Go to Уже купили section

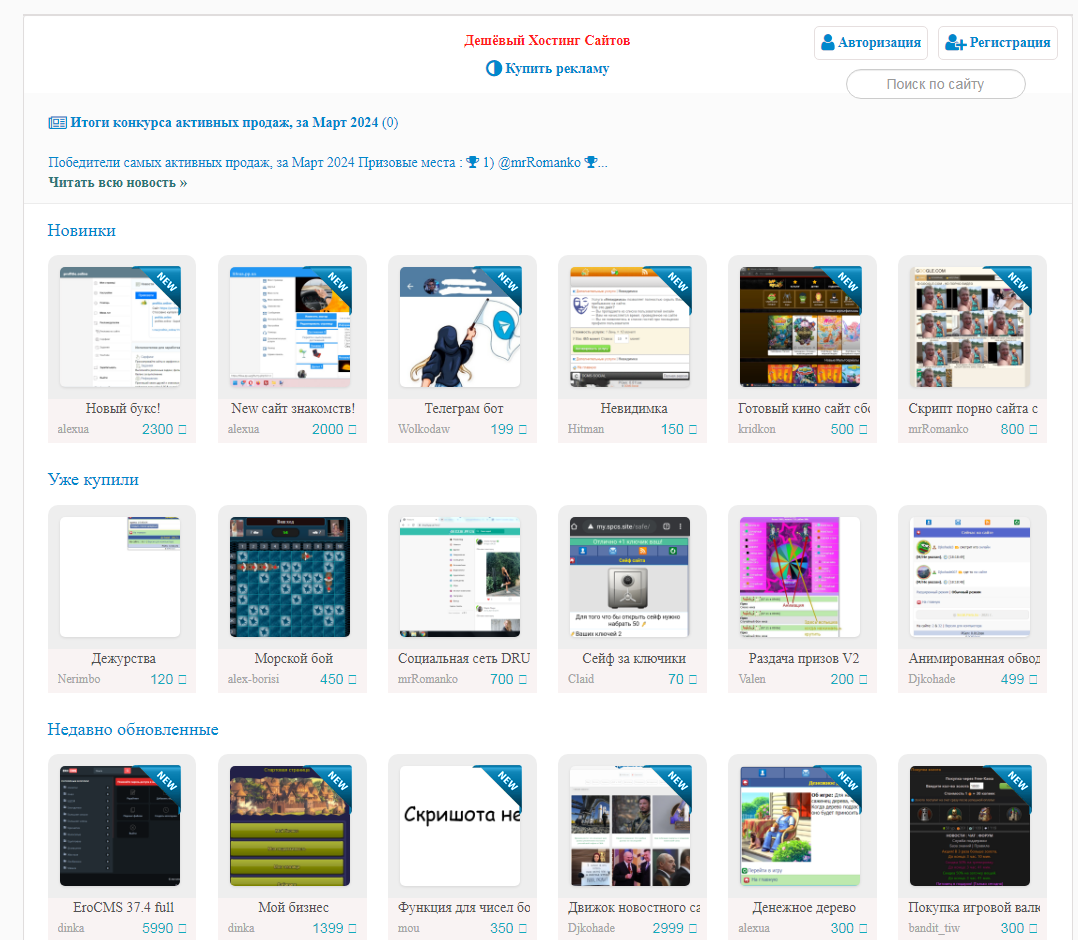coord(93,480)
